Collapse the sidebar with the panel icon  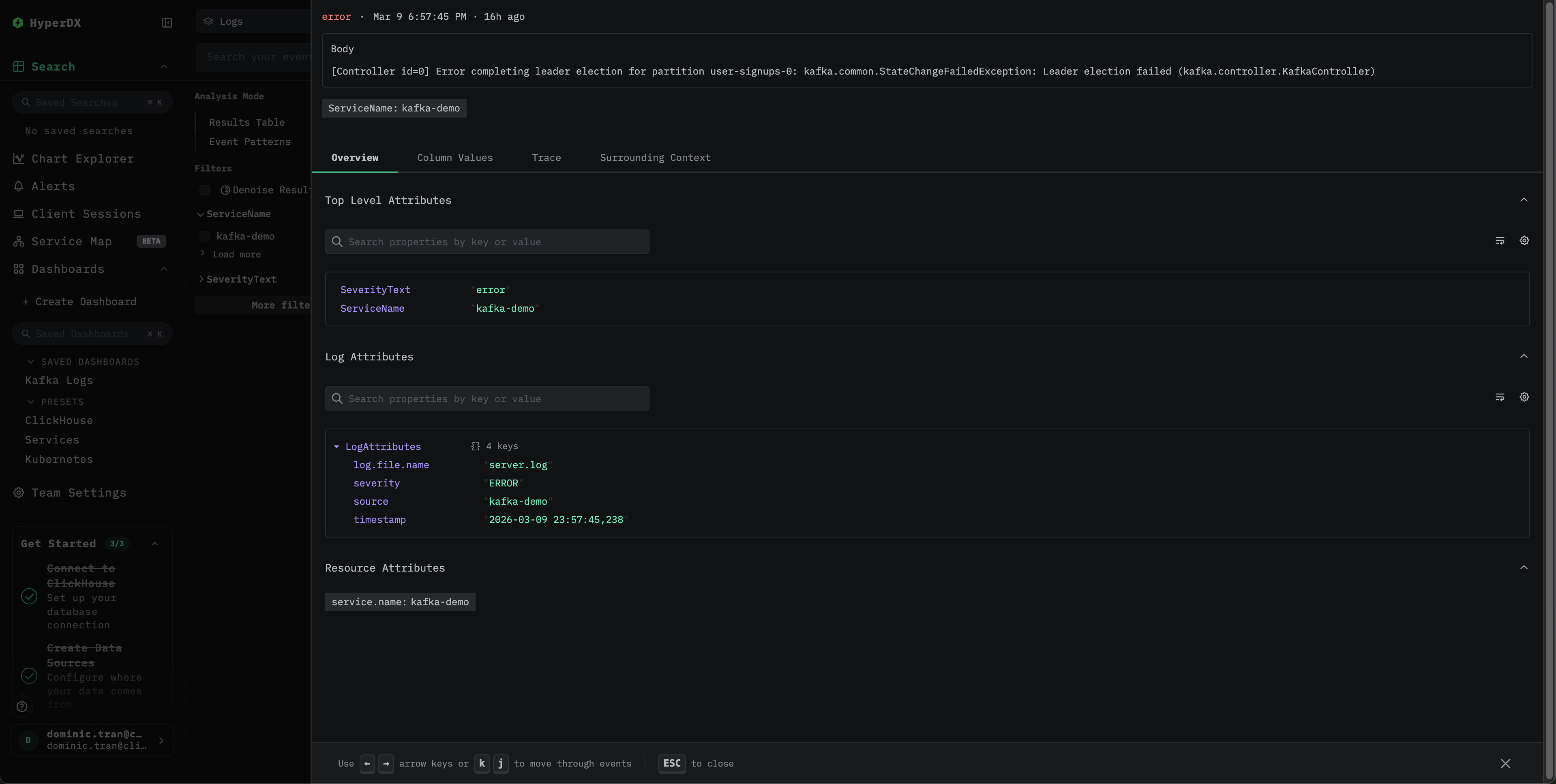coord(167,23)
